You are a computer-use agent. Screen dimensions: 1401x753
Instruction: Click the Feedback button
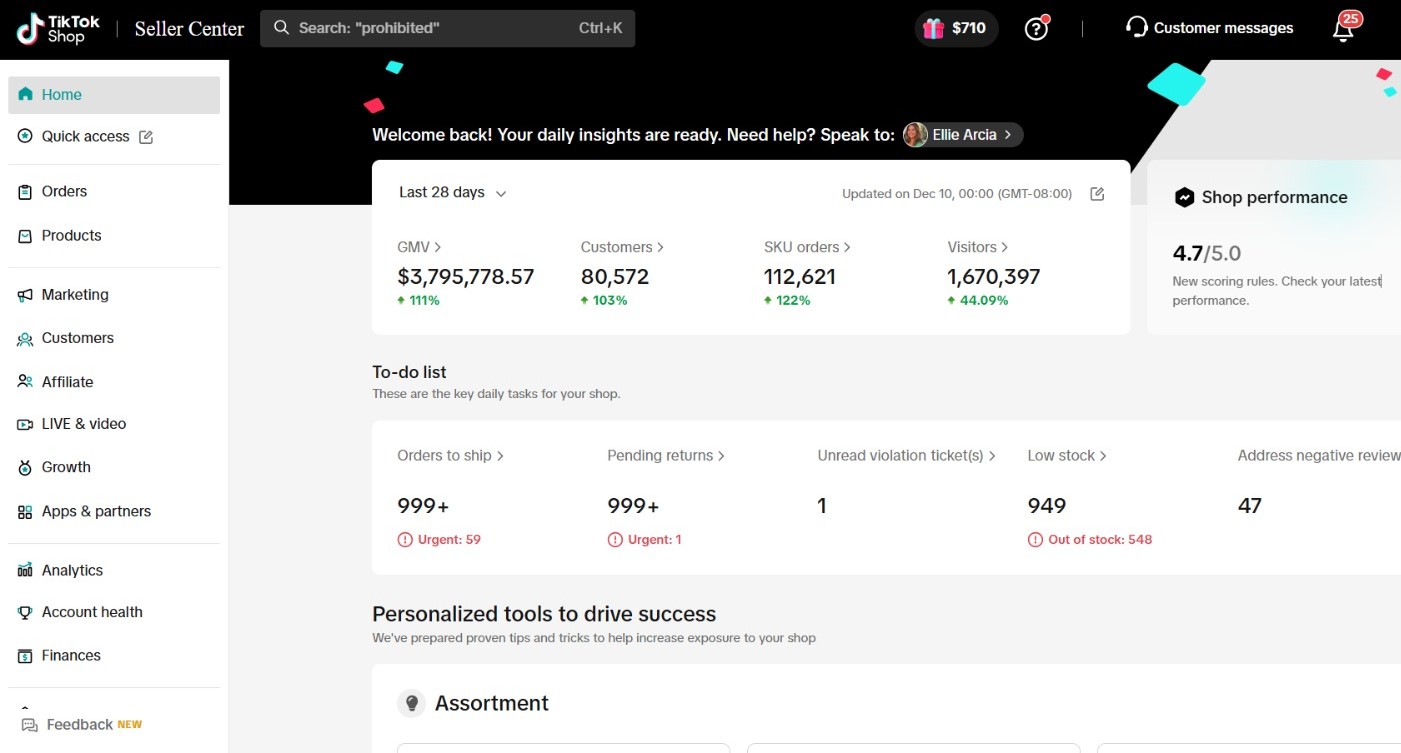tap(80, 724)
